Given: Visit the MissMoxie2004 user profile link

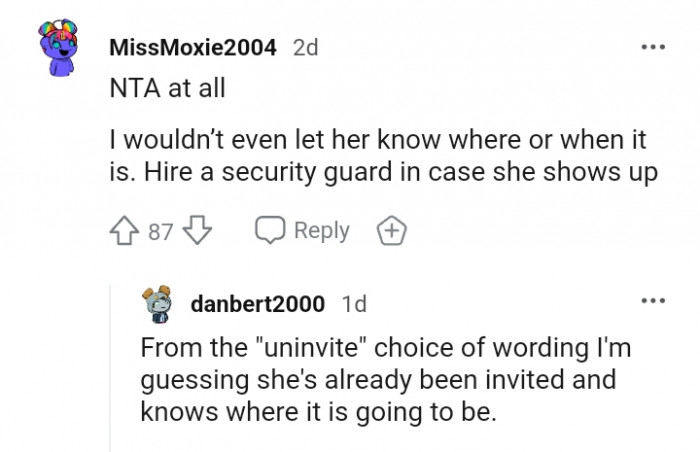Looking at the screenshot, I should coord(193,48).
